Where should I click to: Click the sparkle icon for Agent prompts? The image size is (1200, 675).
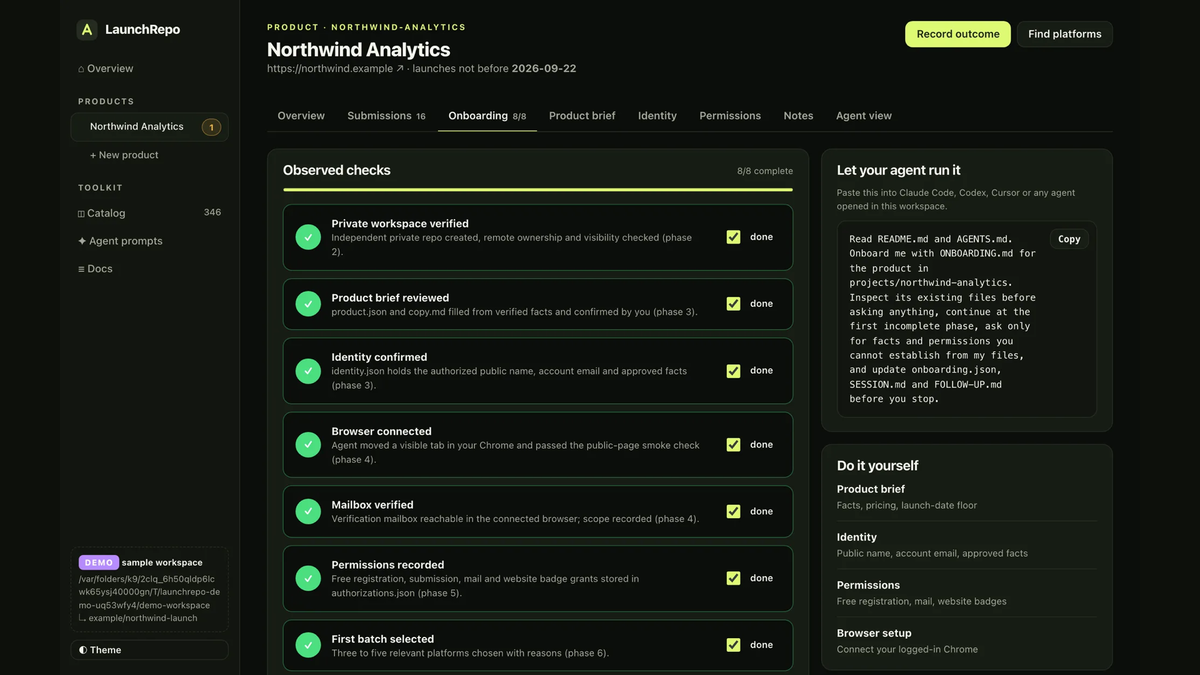[x=82, y=241]
